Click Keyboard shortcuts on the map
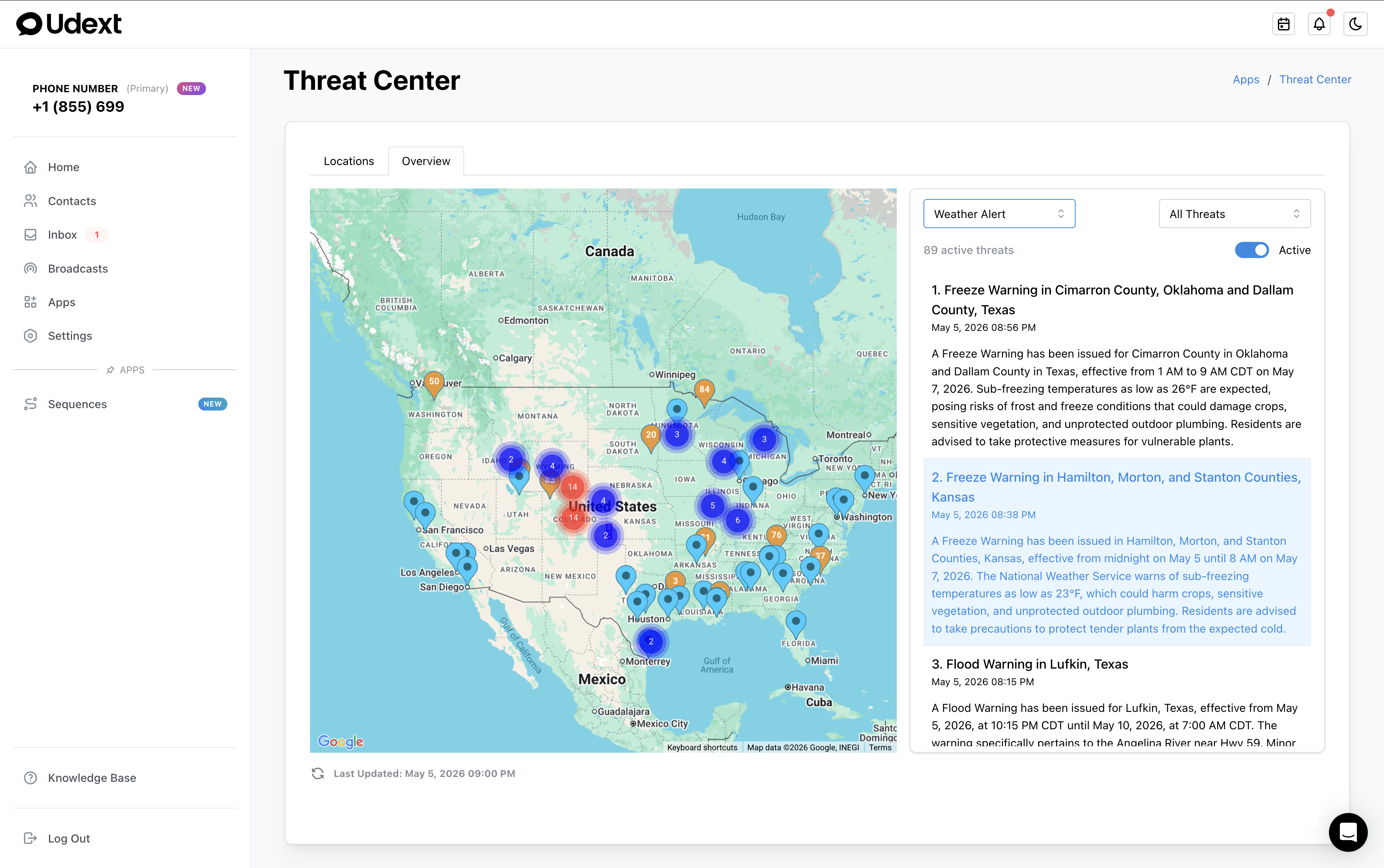Screen dimensions: 1384x868 tap(702, 747)
